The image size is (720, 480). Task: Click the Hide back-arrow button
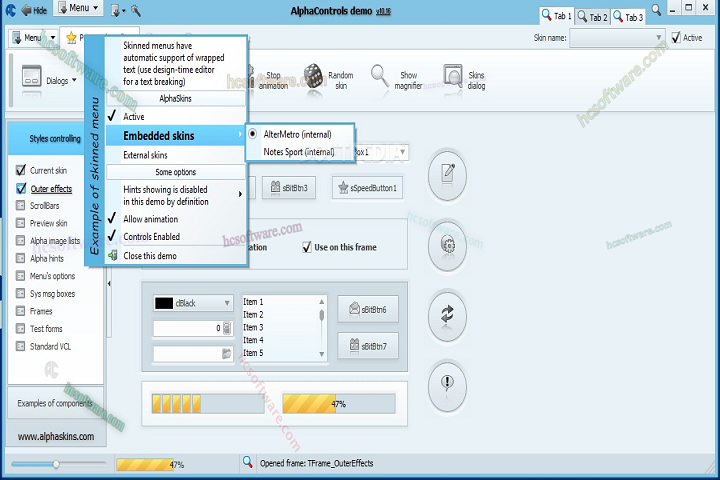(34, 10)
